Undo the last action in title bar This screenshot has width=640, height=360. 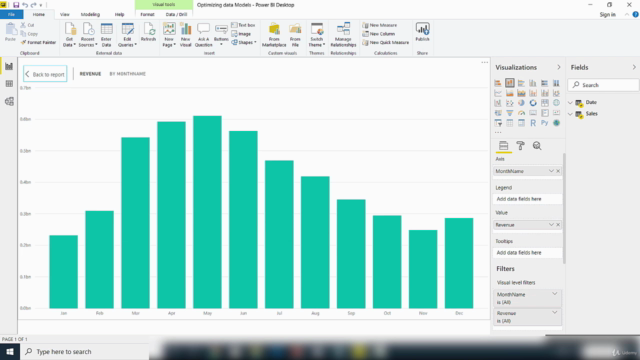point(25,5)
